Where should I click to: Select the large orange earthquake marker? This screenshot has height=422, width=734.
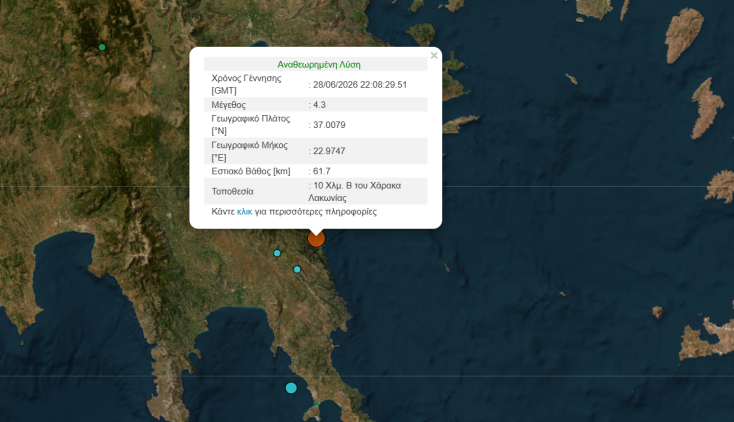pyautogui.click(x=316, y=238)
